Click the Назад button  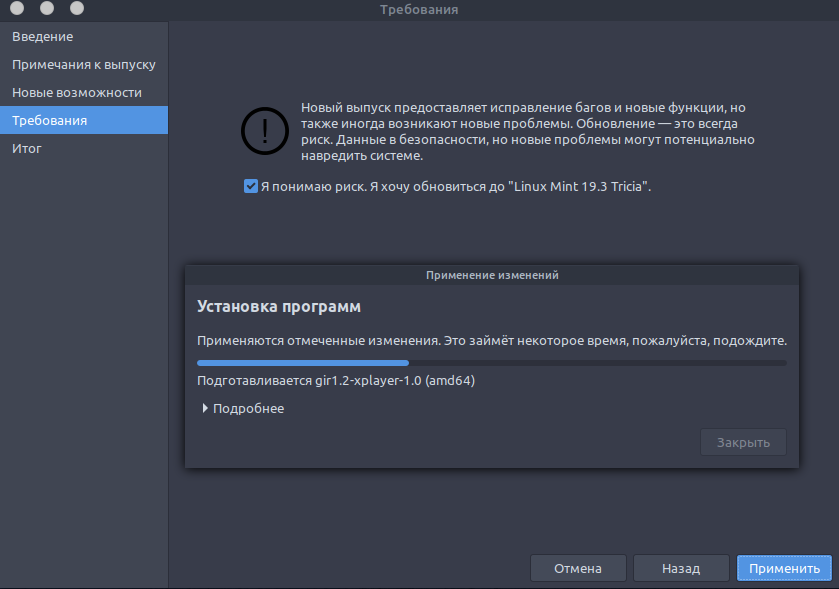(x=680, y=568)
